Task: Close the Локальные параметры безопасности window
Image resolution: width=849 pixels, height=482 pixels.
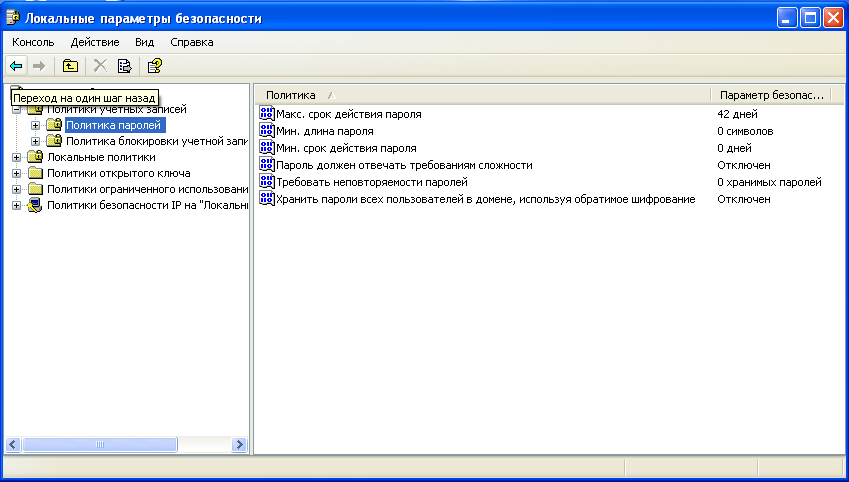Action: (833, 18)
